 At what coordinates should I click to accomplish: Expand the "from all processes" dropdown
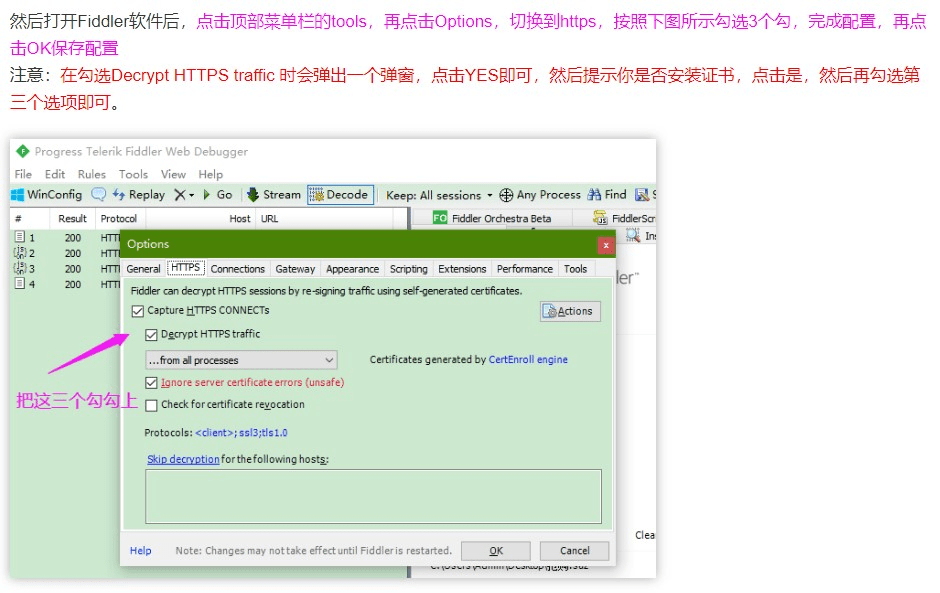(x=329, y=360)
